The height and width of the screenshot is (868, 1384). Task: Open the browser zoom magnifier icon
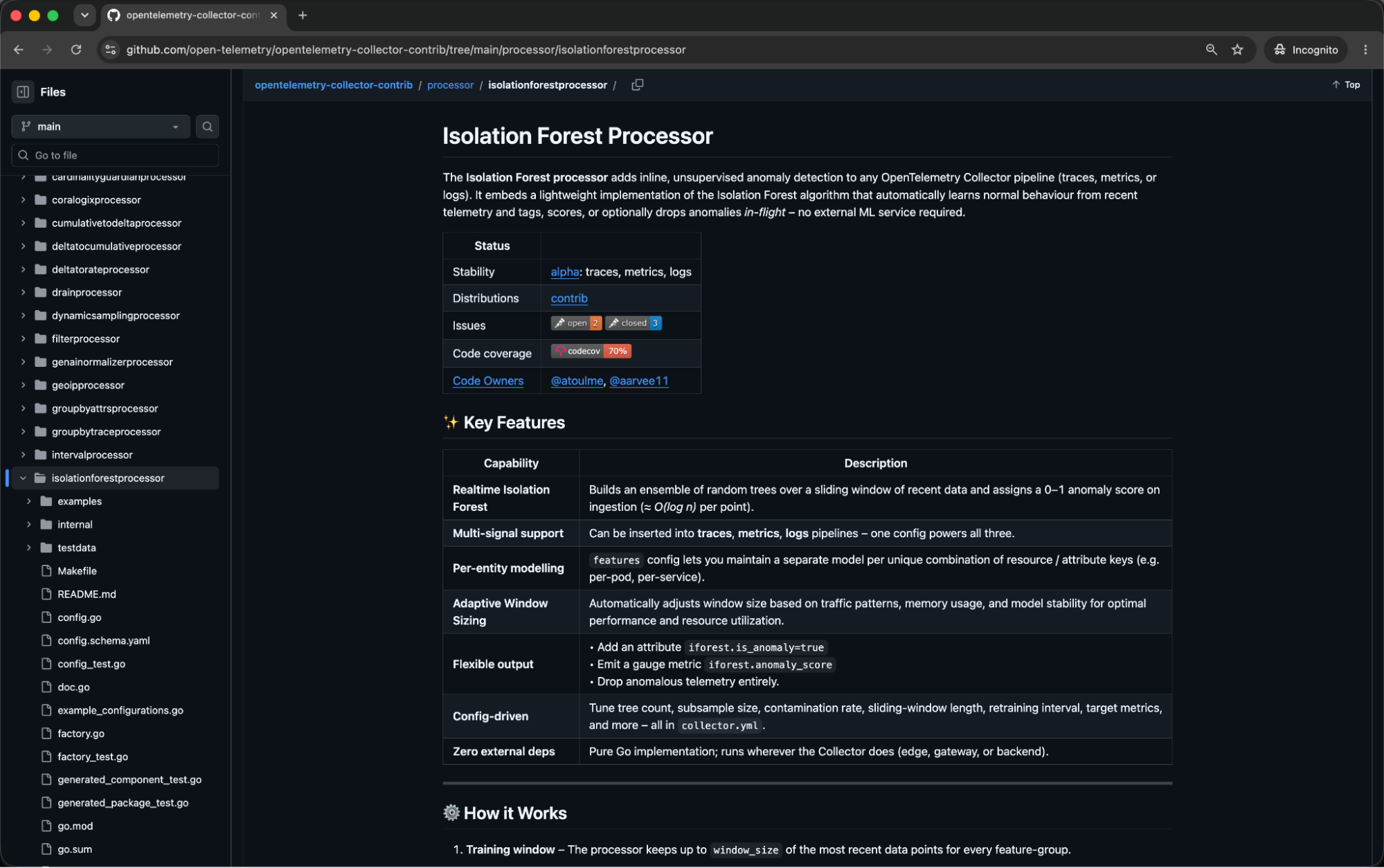(x=1211, y=50)
